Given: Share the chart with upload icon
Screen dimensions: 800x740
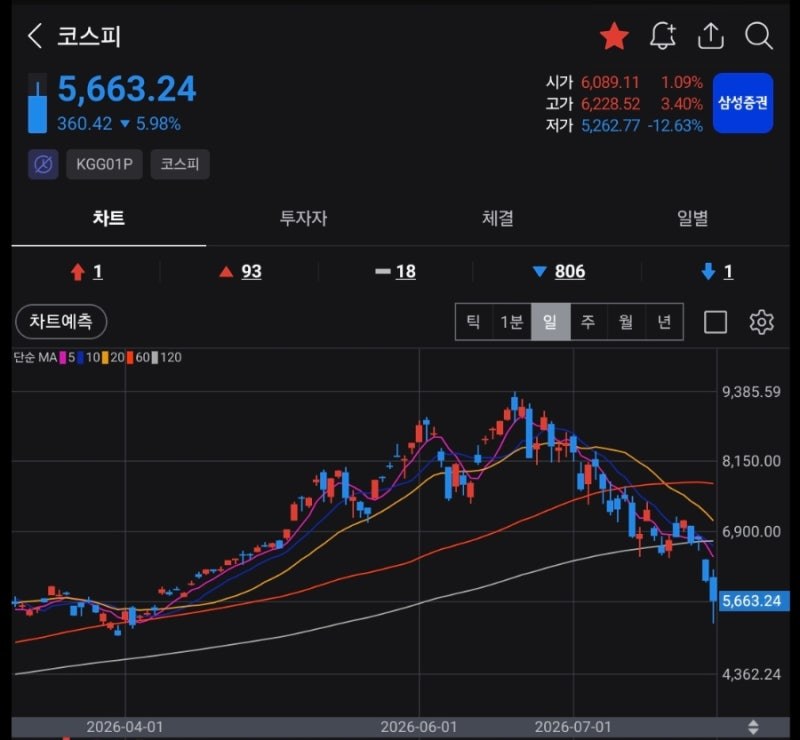Looking at the screenshot, I should (711, 36).
